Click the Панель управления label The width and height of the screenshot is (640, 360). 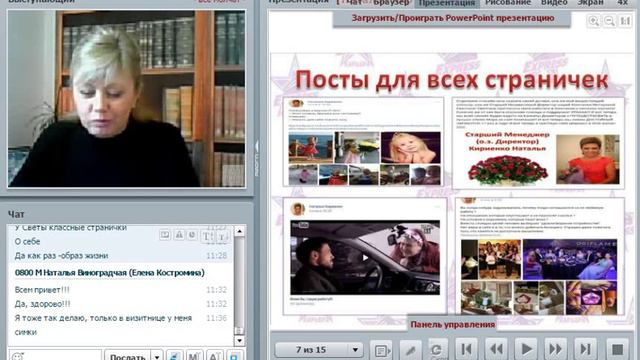452,324
